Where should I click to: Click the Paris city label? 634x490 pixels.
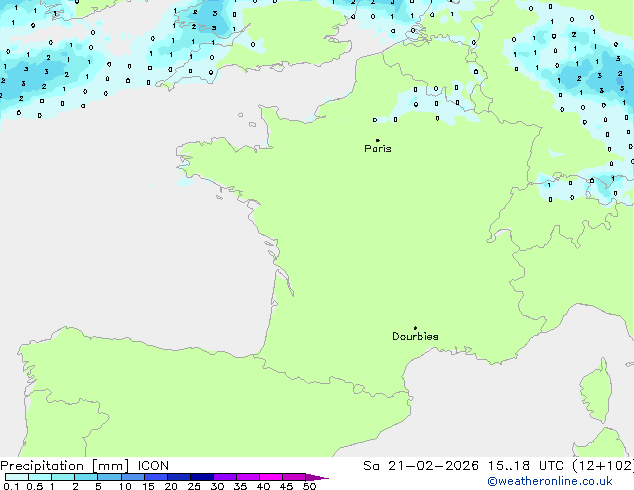pos(378,149)
